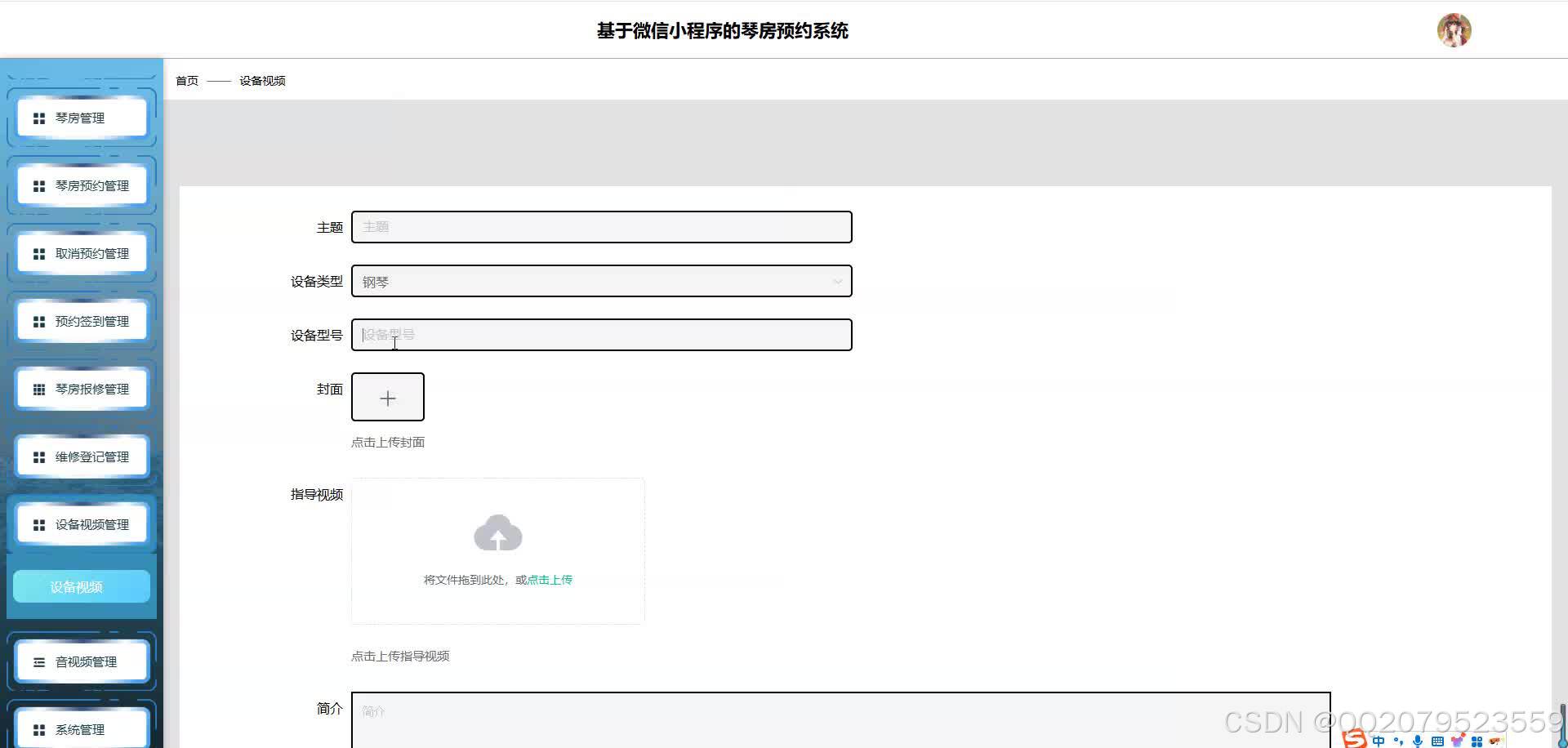Expand the 系统管理 menu section
Image resolution: width=1568 pixels, height=748 pixels.
click(82, 728)
